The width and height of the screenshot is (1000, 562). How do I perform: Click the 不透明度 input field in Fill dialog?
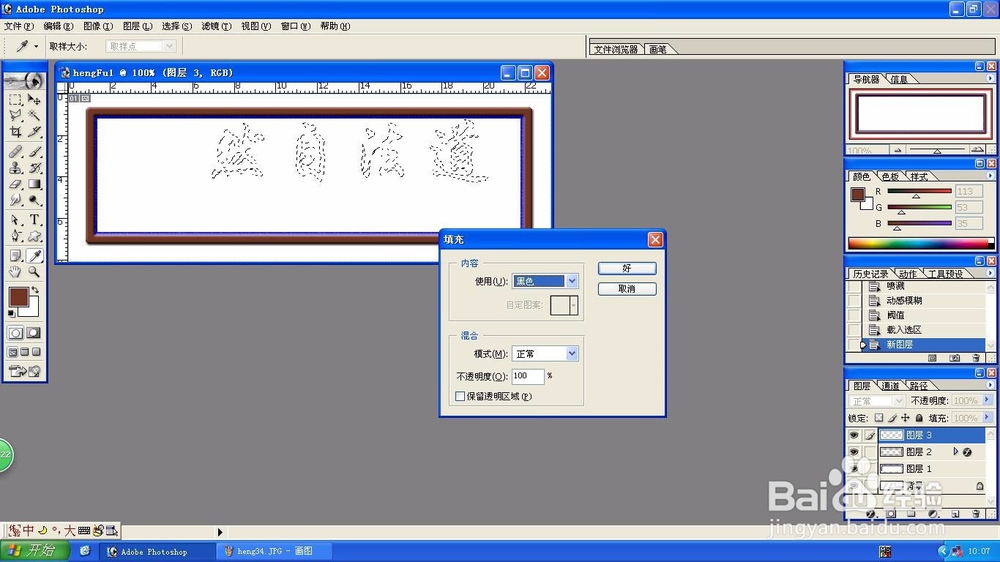pyautogui.click(x=527, y=376)
